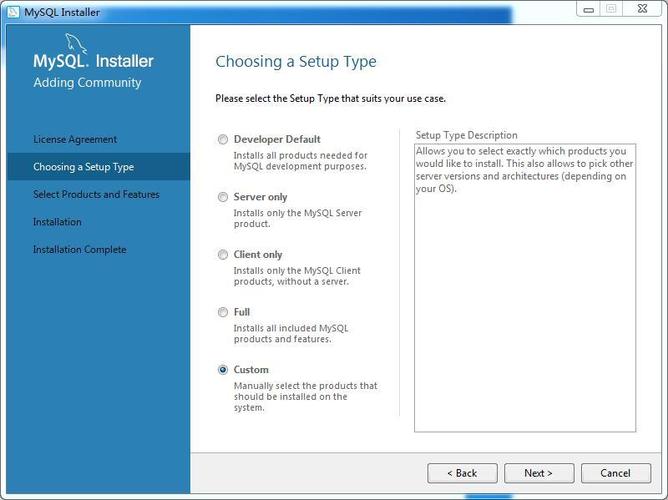Screen dimensions: 668x500
Task: Choose the Server only radio button
Action: pos(223,198)
